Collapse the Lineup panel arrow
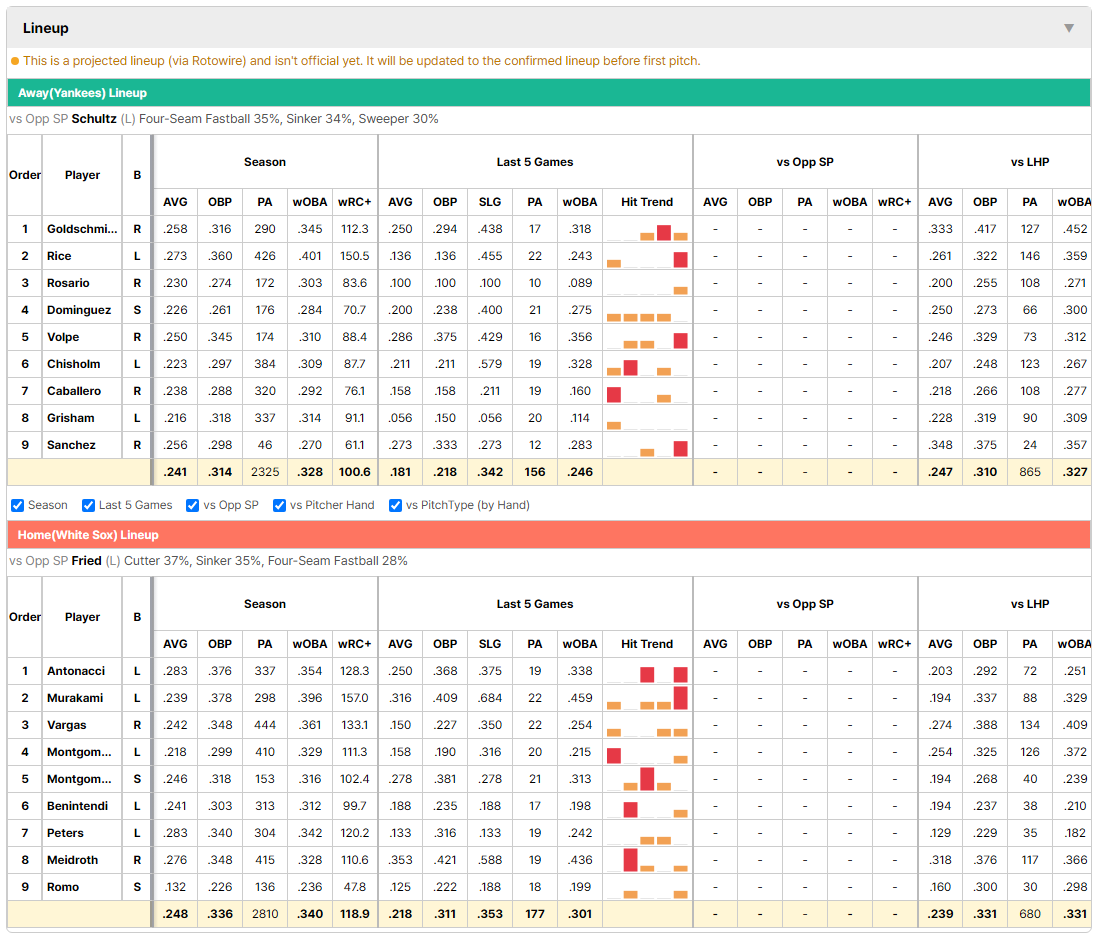Screen dimensions: 1098x939 click(1069, 28)
